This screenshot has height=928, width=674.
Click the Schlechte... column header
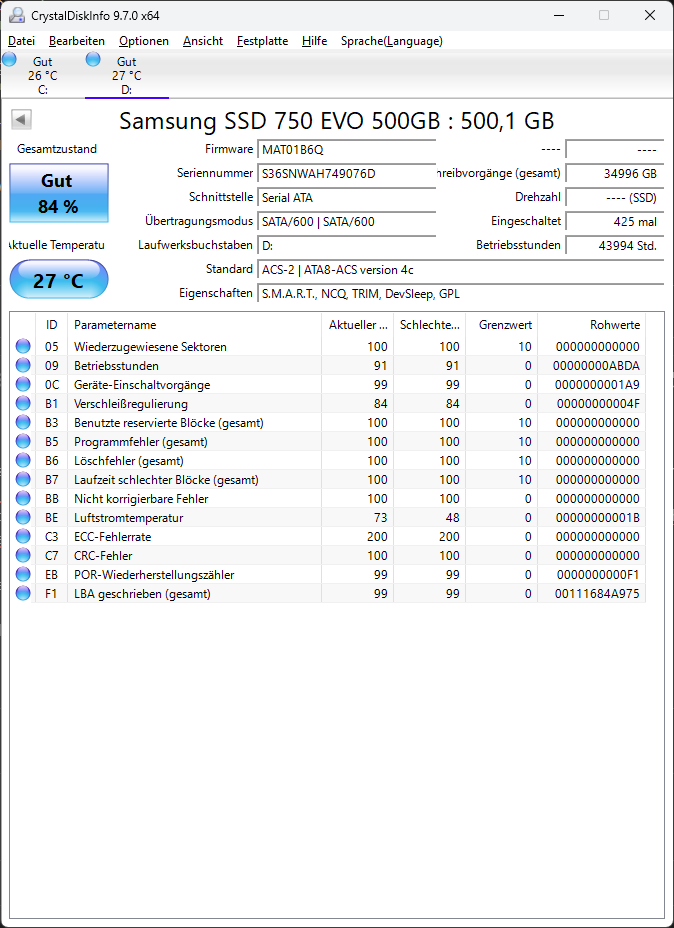point(430,324)
